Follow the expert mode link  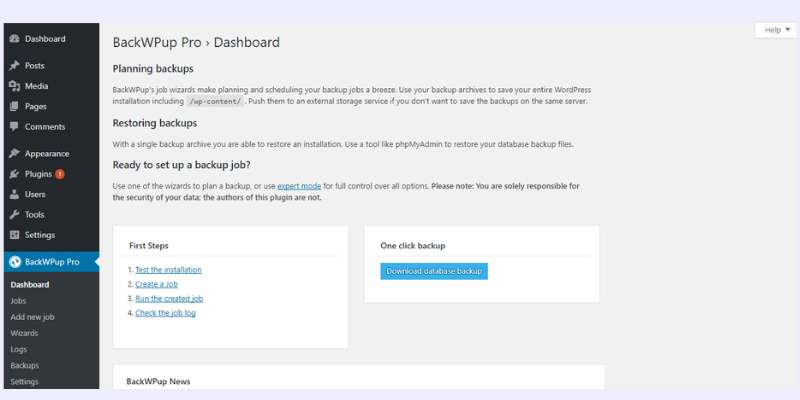click(x=299, y=186)
